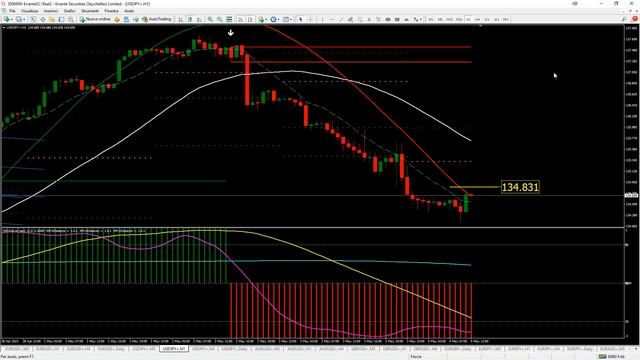Expand the Arrows tool dropdown
This screenshot has width=640, height=360.
point(421,19)
